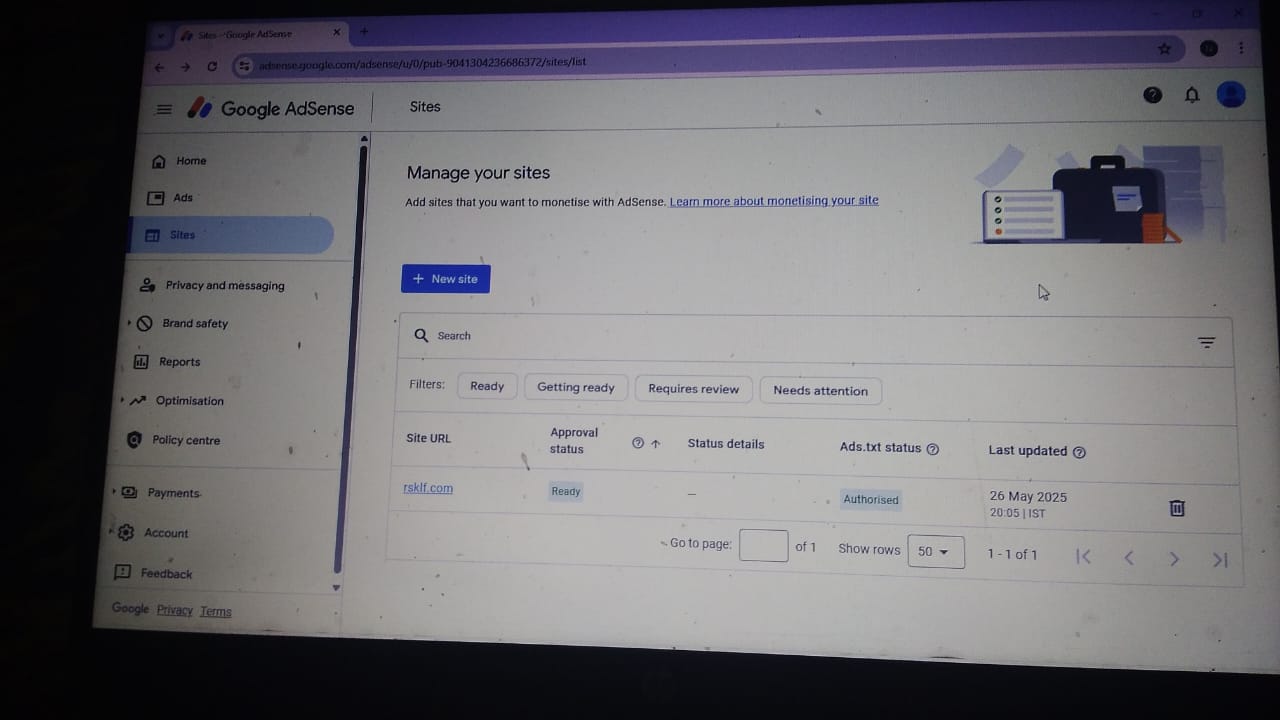The height and width of the screenshot is (720, 1280).
Task: Toggle the Needs attention filter chip
Action: pos(820,391)
